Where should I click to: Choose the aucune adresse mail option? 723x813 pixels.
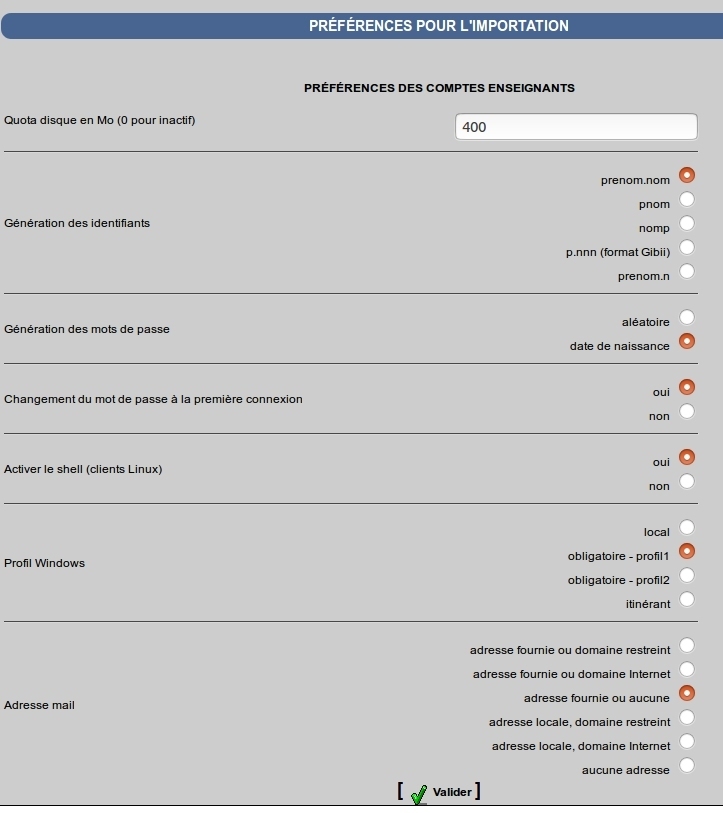pyautogui.click(x=687, y=765)
